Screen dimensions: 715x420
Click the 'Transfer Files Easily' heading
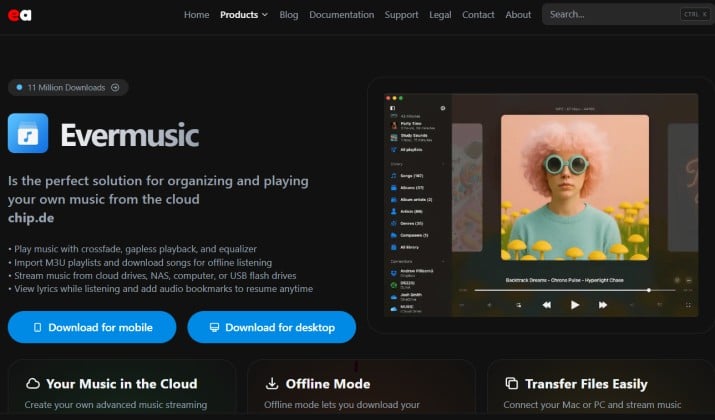[586, 384]
